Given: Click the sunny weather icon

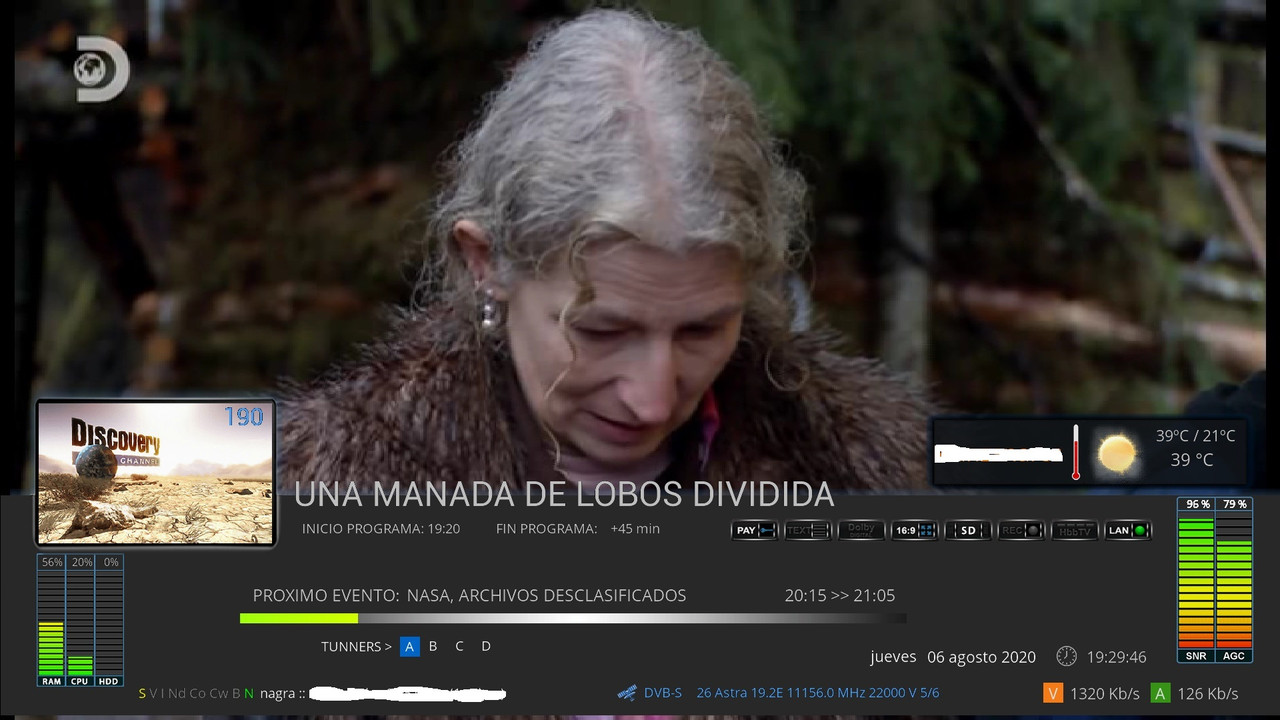Looking at the screenshot, I should [x=1117, y=454].
